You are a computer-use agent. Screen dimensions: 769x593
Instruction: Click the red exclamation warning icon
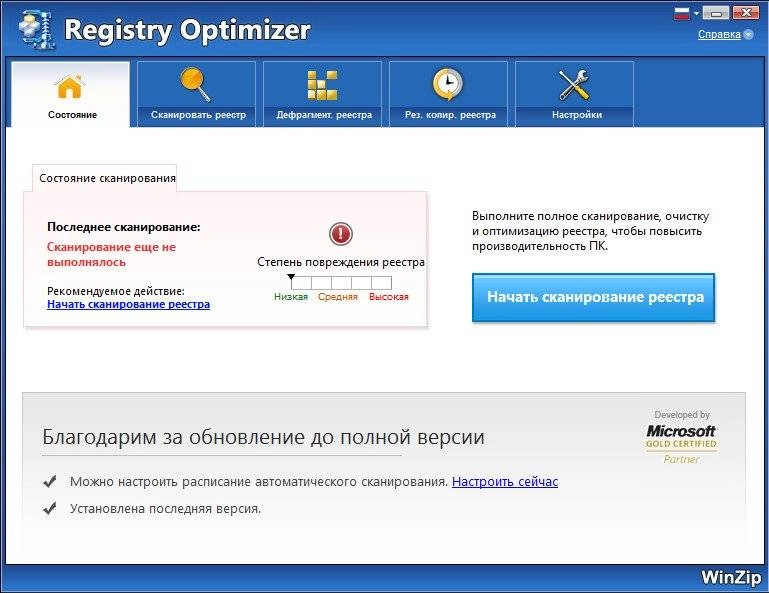[x=340, y=233]
